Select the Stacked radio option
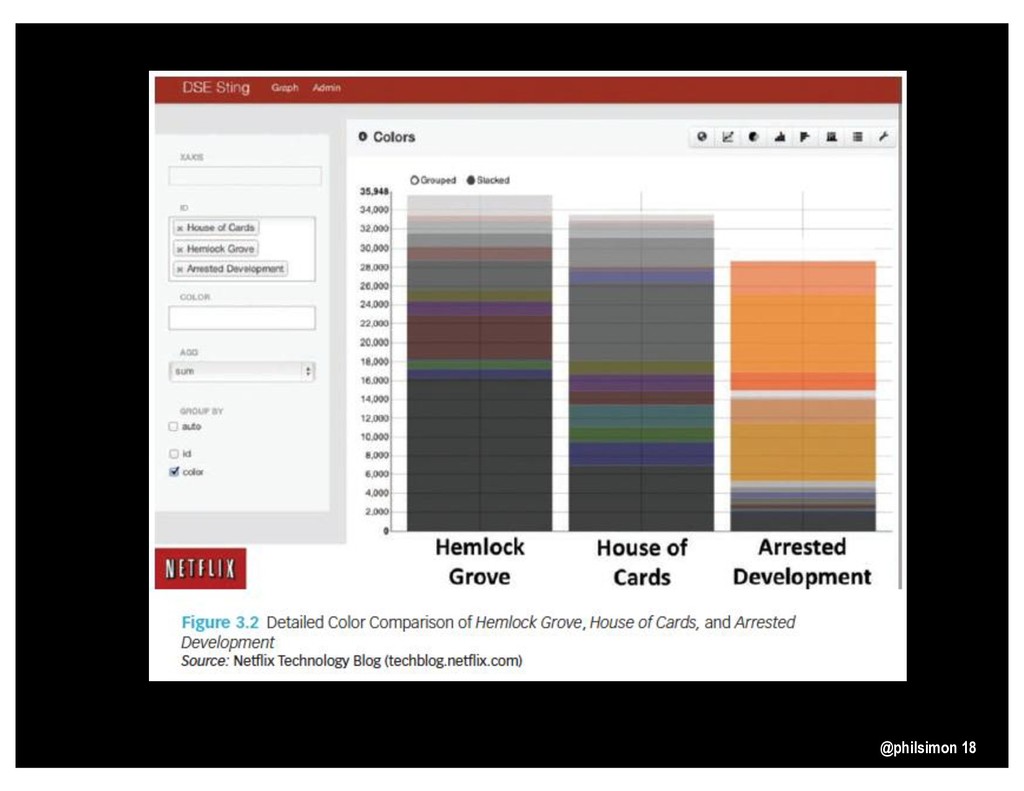 click(470, 180)
